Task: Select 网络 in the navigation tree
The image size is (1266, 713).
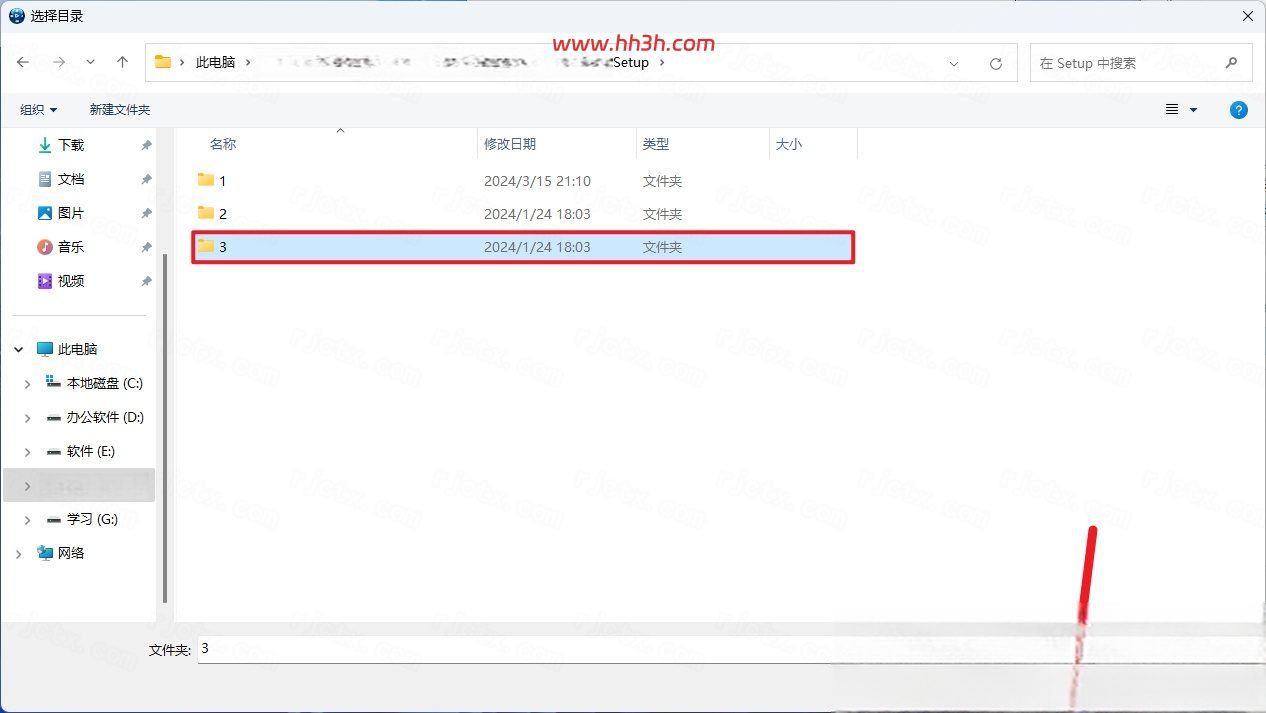Action: coord(71,553)
